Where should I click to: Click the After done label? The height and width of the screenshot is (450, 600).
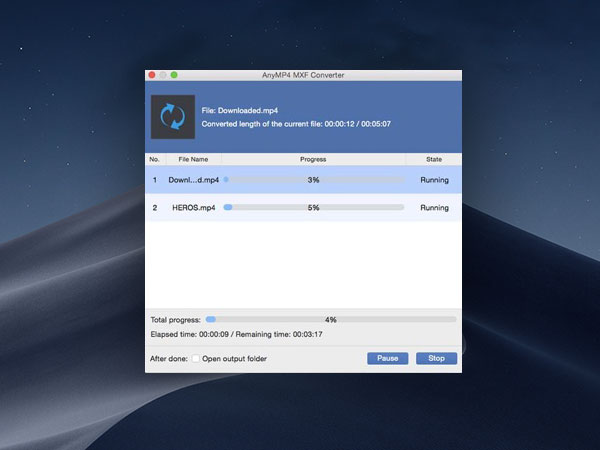click(169, 359)
